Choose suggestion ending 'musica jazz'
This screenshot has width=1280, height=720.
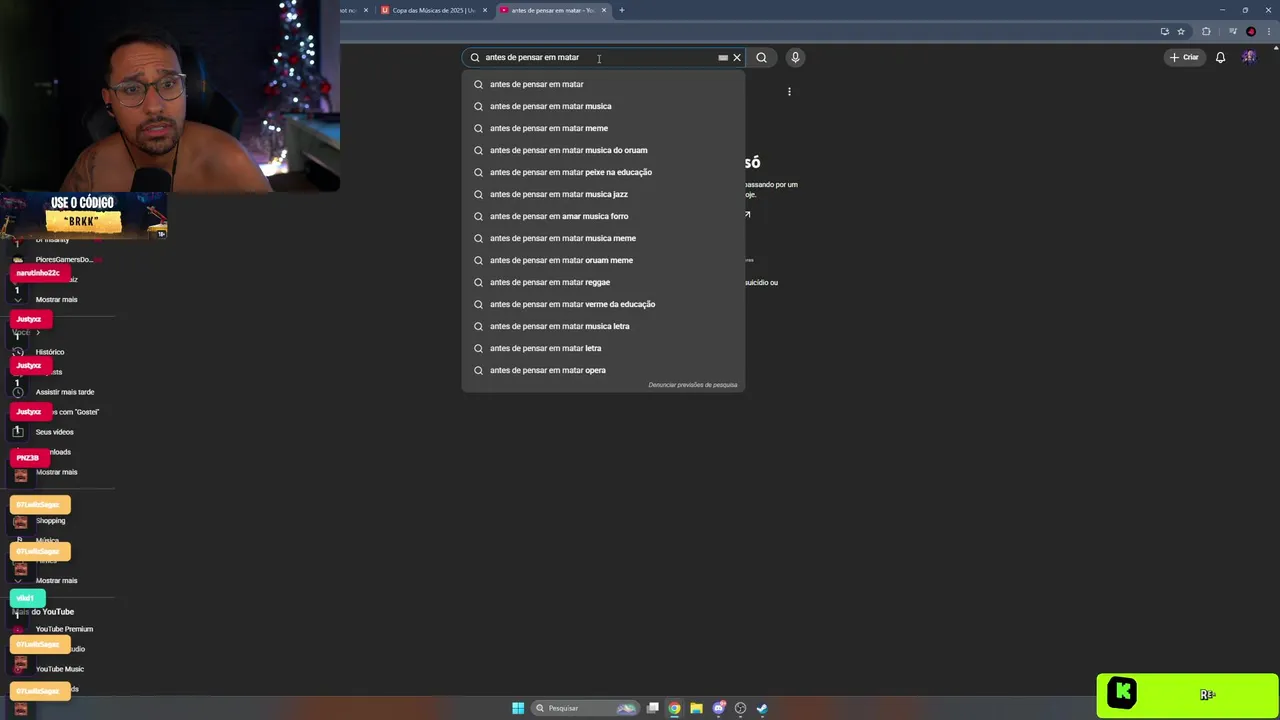603,194
